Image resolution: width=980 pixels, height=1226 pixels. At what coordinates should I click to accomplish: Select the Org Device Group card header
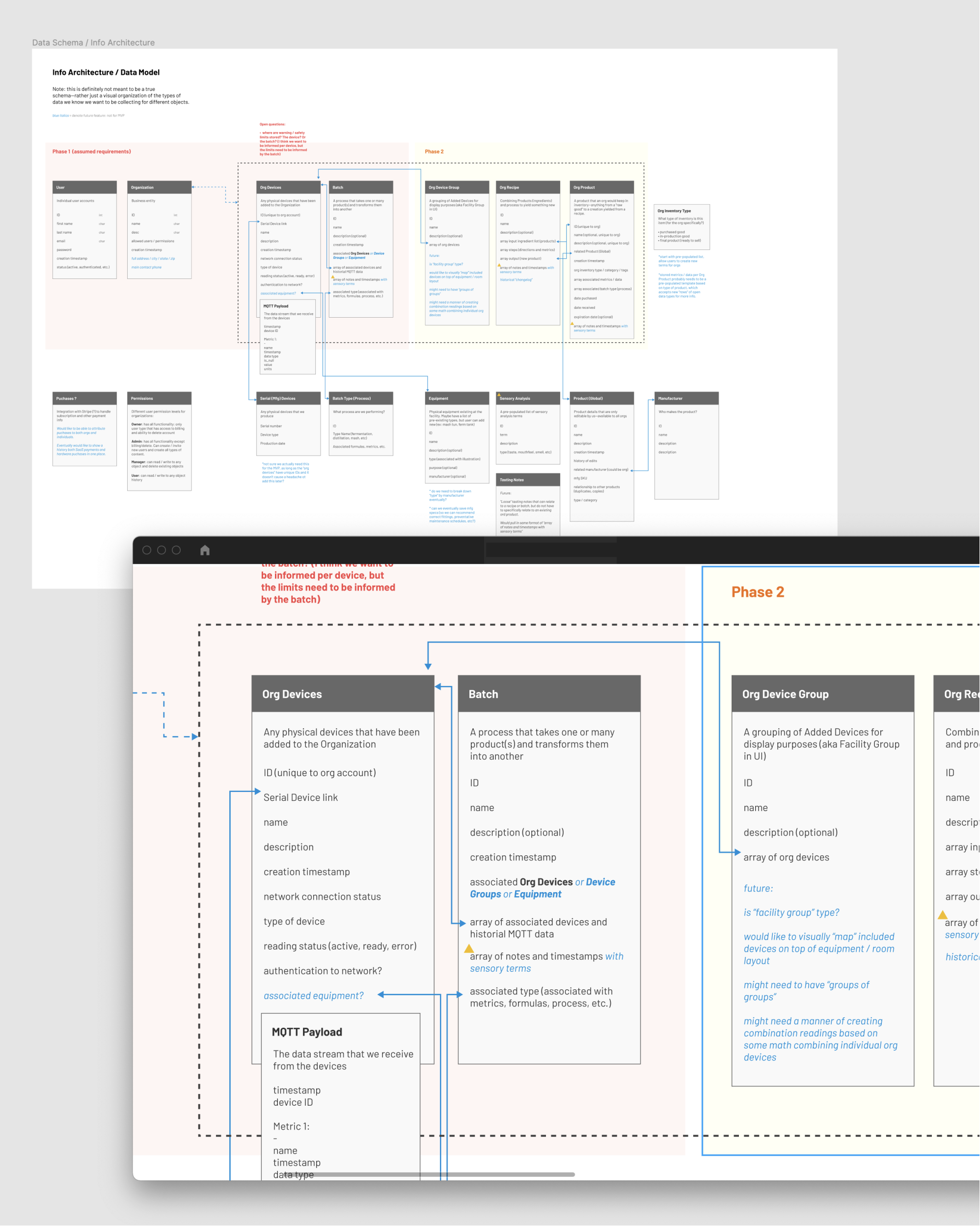(822, 694)
